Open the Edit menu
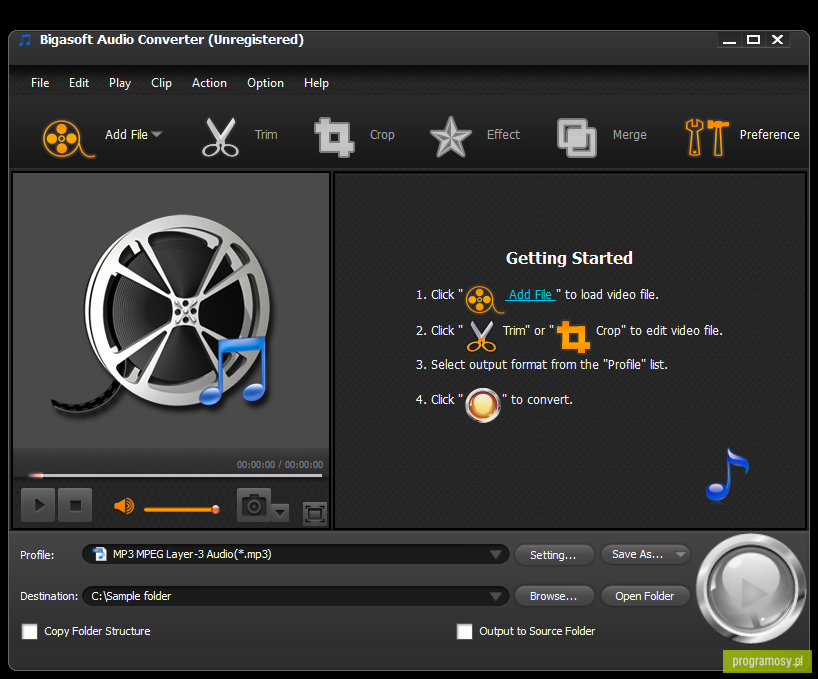The image size is (818, 679). pyautogui.click(x=79, y=83)
